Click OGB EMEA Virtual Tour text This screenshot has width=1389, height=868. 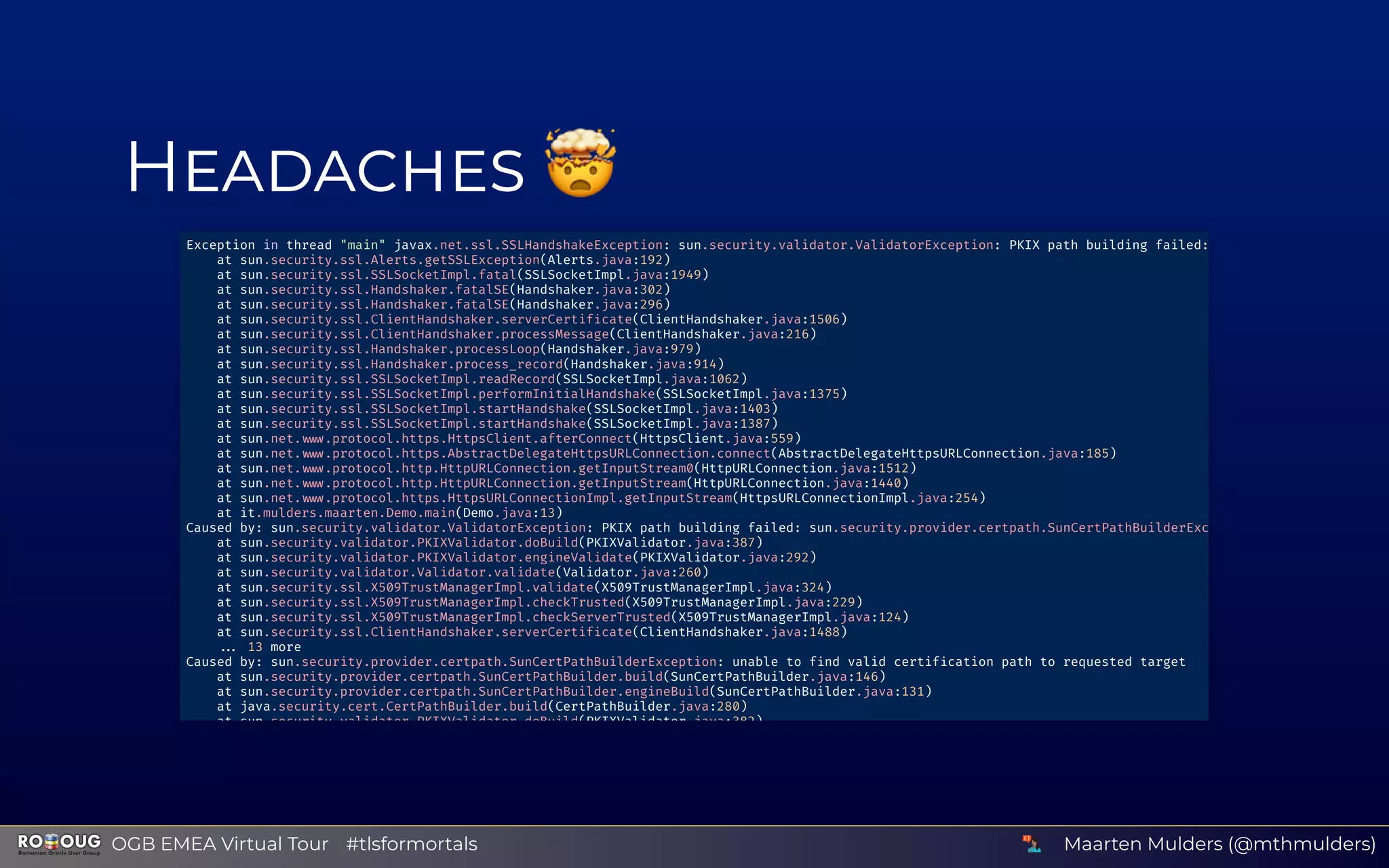[220, 844]
